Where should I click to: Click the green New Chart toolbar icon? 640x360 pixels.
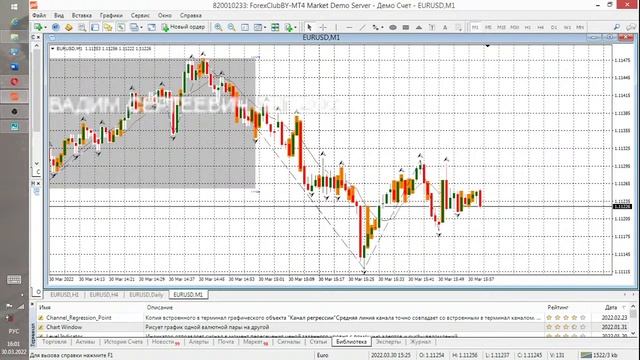click(x=38, y=27)
